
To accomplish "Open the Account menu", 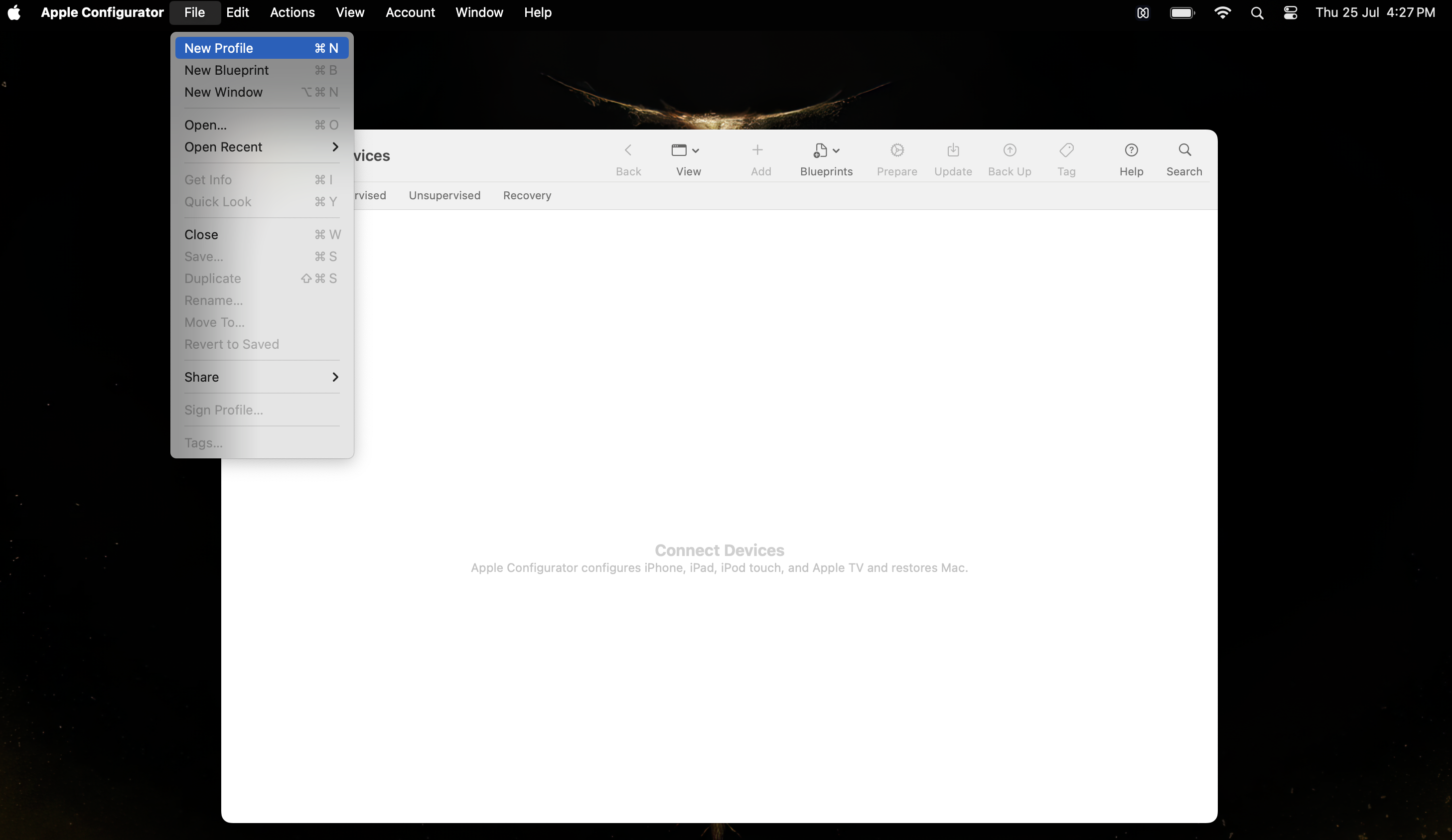I will (x=410, y=12).
